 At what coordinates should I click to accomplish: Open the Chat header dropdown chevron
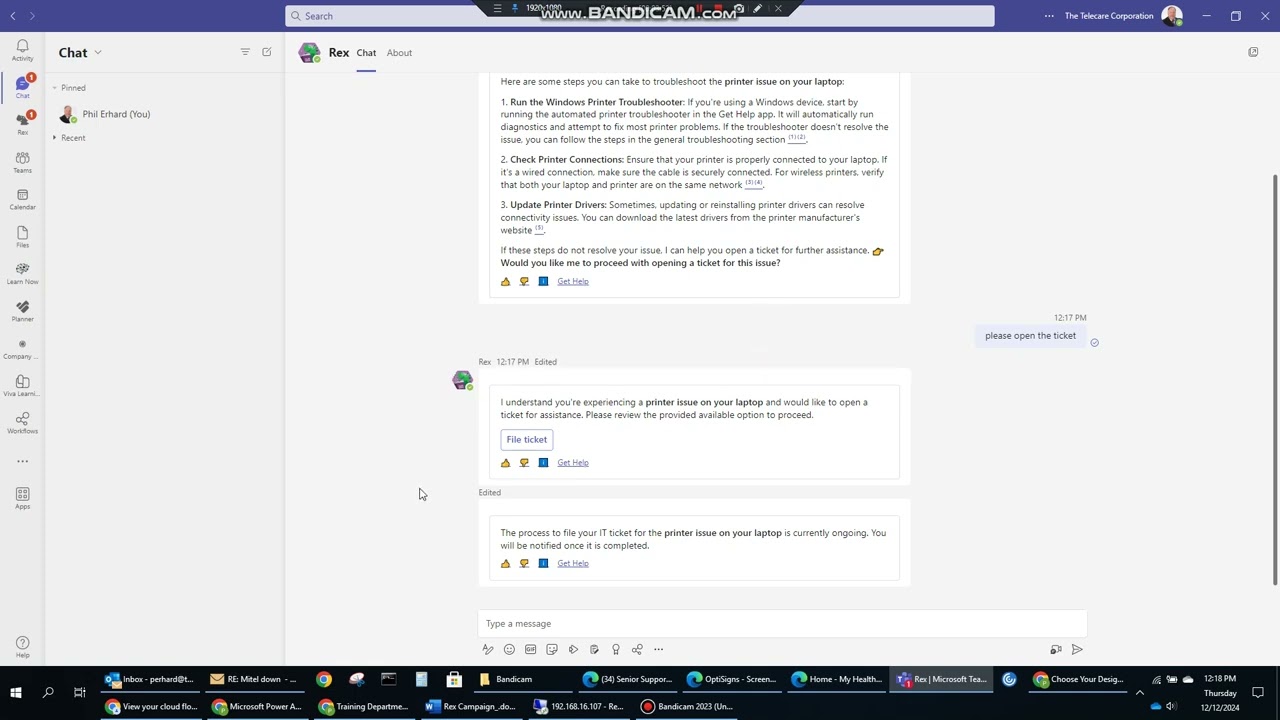pyautogui.click(x=98, y=52)
